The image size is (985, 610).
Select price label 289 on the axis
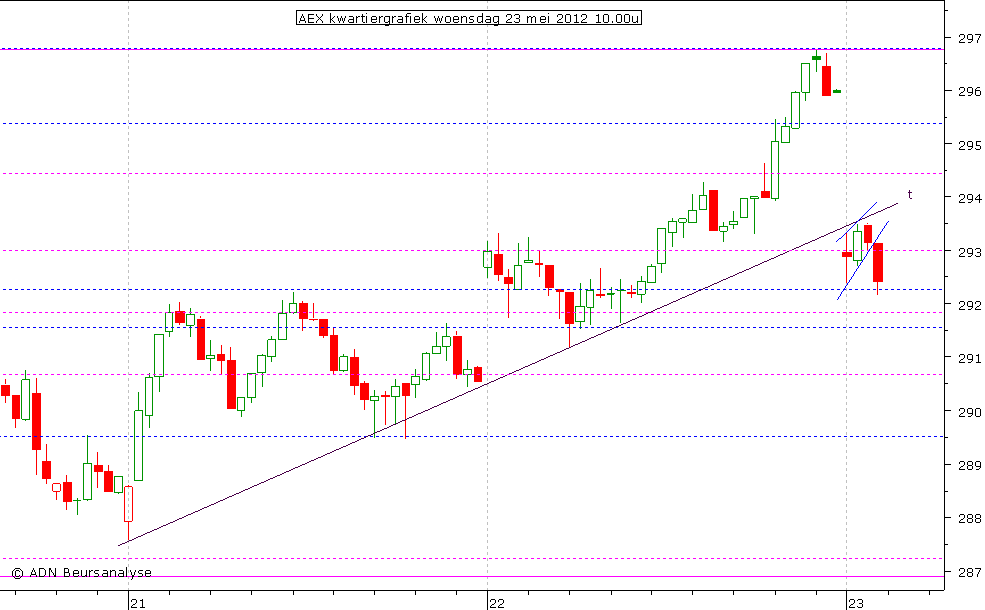tap(969, 466)
